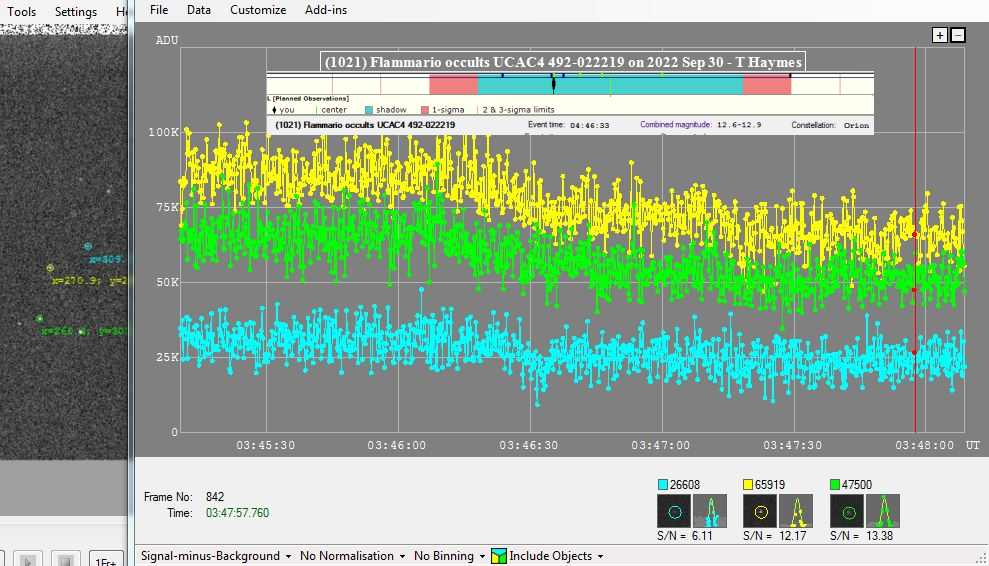
Task: Open the Customize menu
Action: 258,10
